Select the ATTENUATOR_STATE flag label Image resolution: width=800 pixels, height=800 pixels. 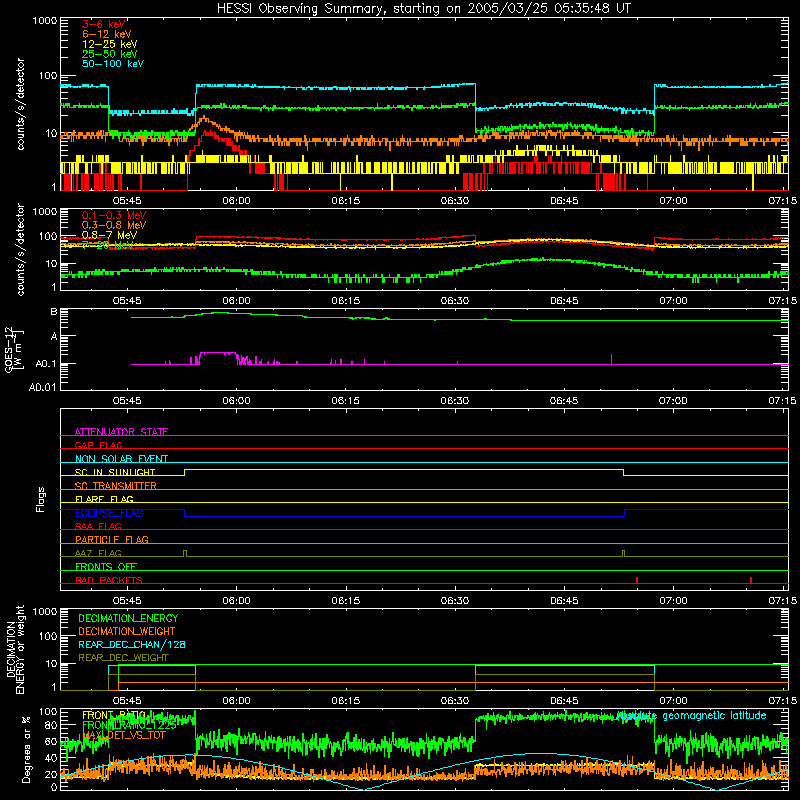(x=121, y=432)
